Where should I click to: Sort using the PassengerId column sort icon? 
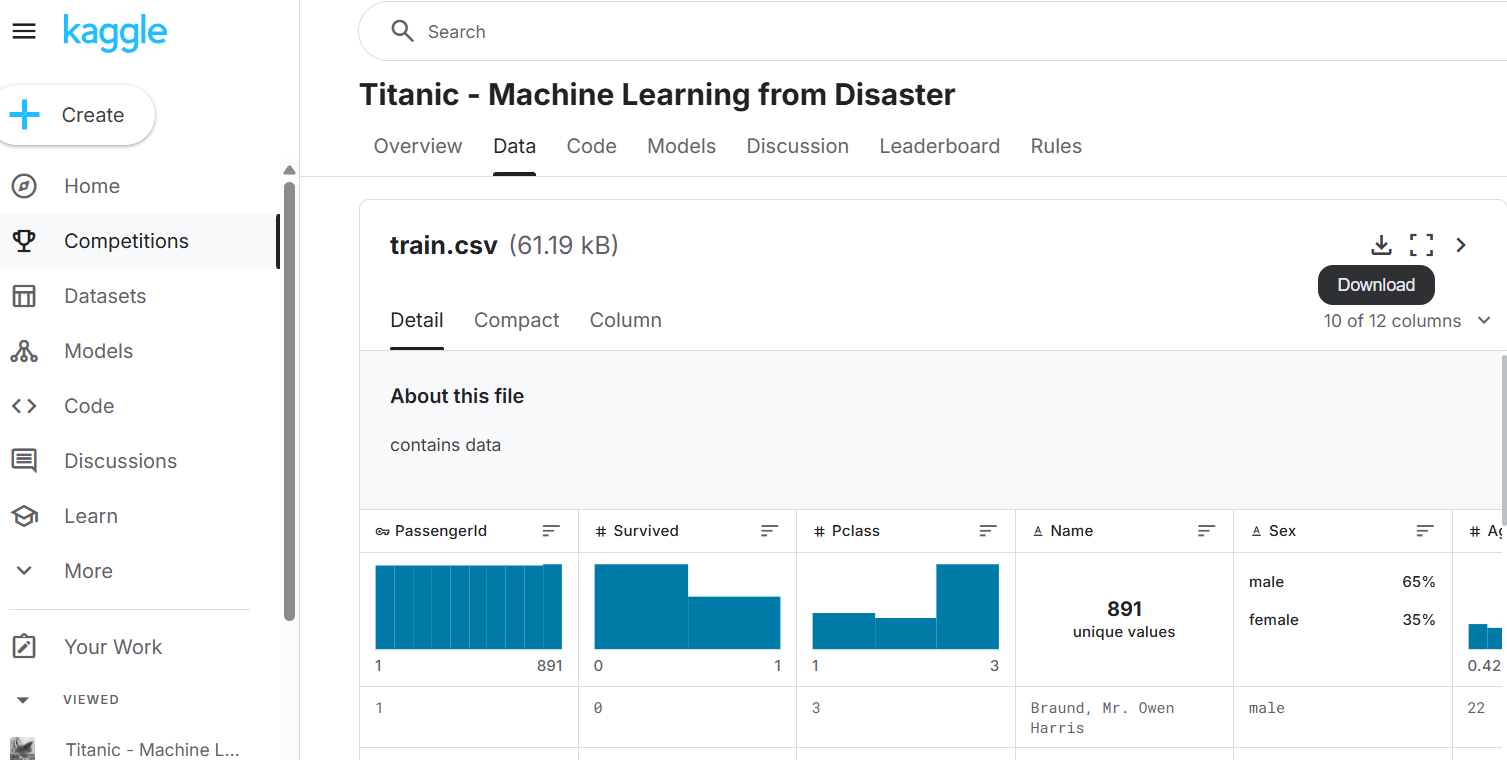pyautogui.click(x=551, y=531)
